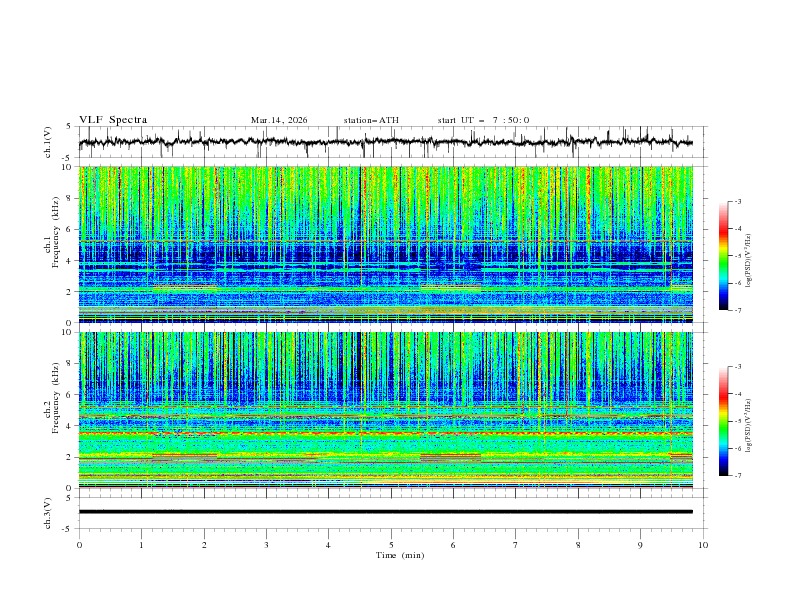
Task: Click the "6" kHz tick on ch.1 spectrogram
Action: (70, 229)
